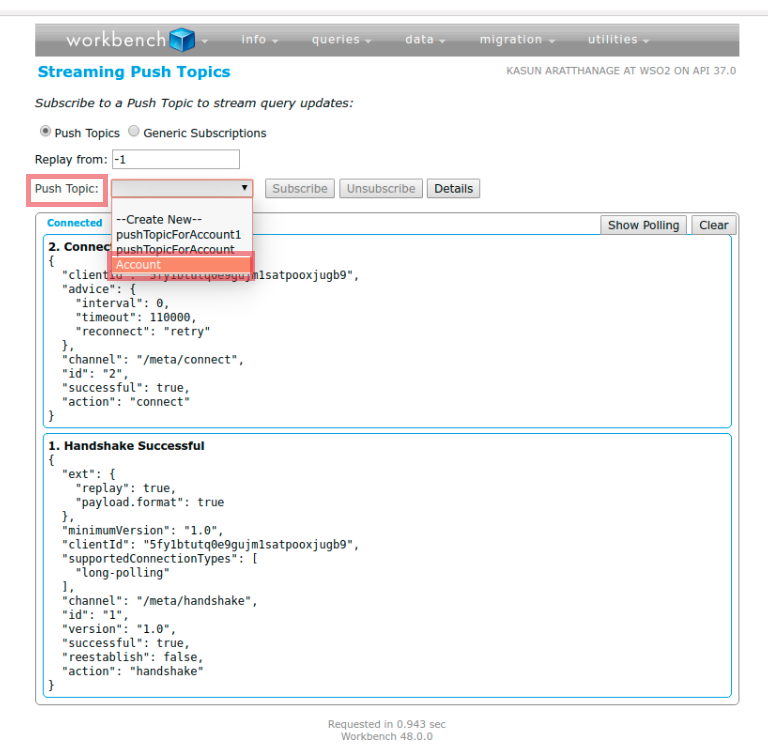Select the Generic Subscriptions radio button
This screenshot has height=755, width=768.
pyautogui.click(x=133, y=131)
